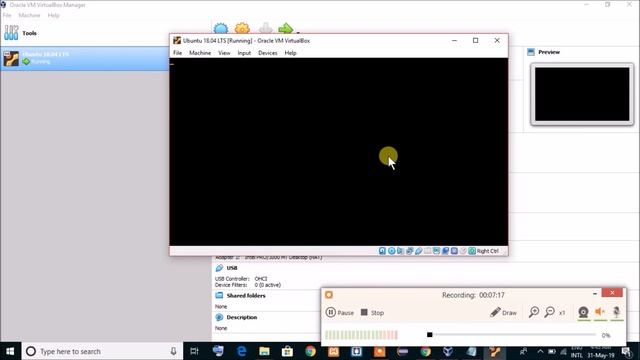Open the Machine menu of the Ubuntu VM window

(200, 53)
